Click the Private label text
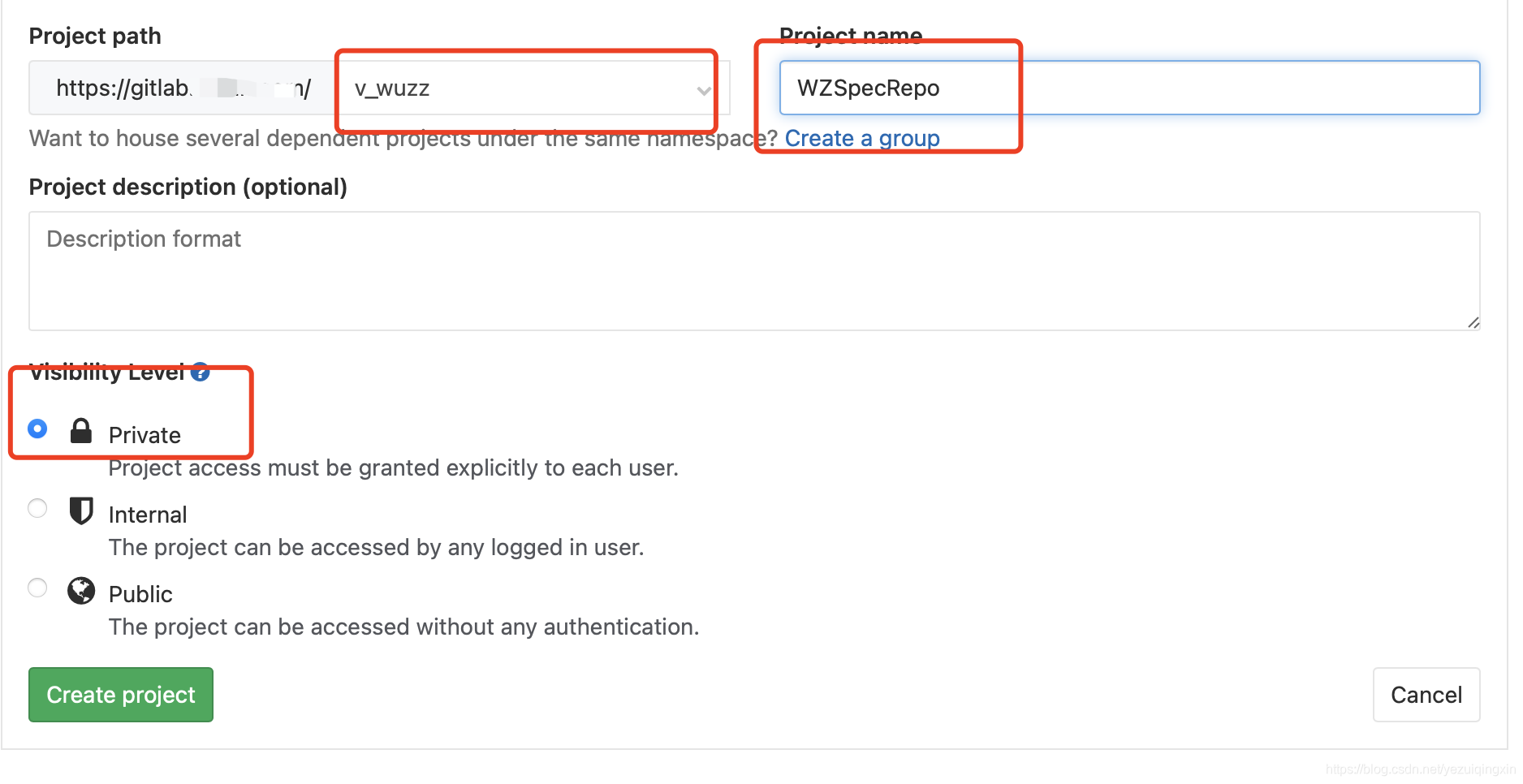Viewport: 1523px width, 784px height. 145,436
